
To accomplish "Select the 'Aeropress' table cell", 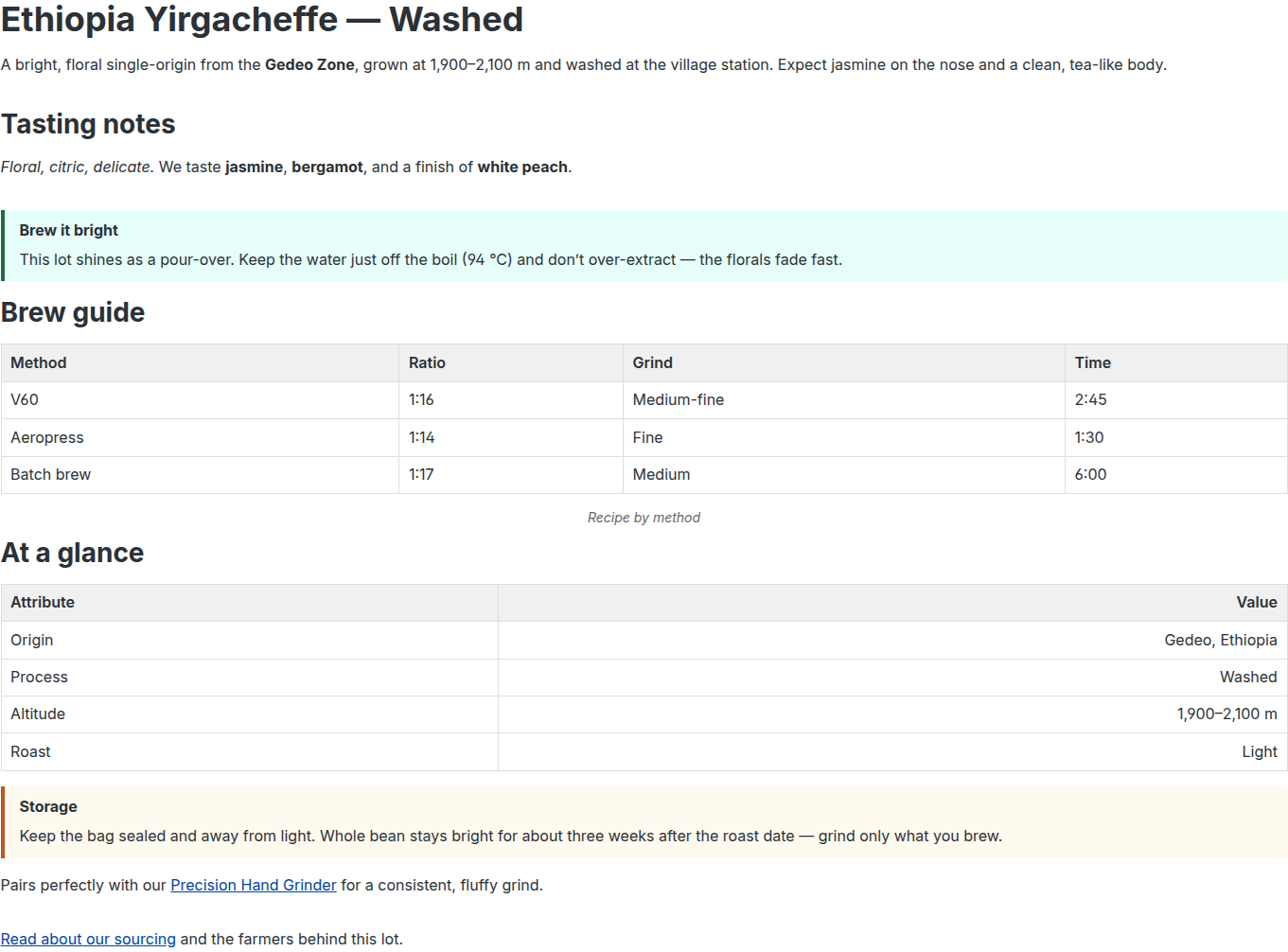I will (x=200, y=437).
